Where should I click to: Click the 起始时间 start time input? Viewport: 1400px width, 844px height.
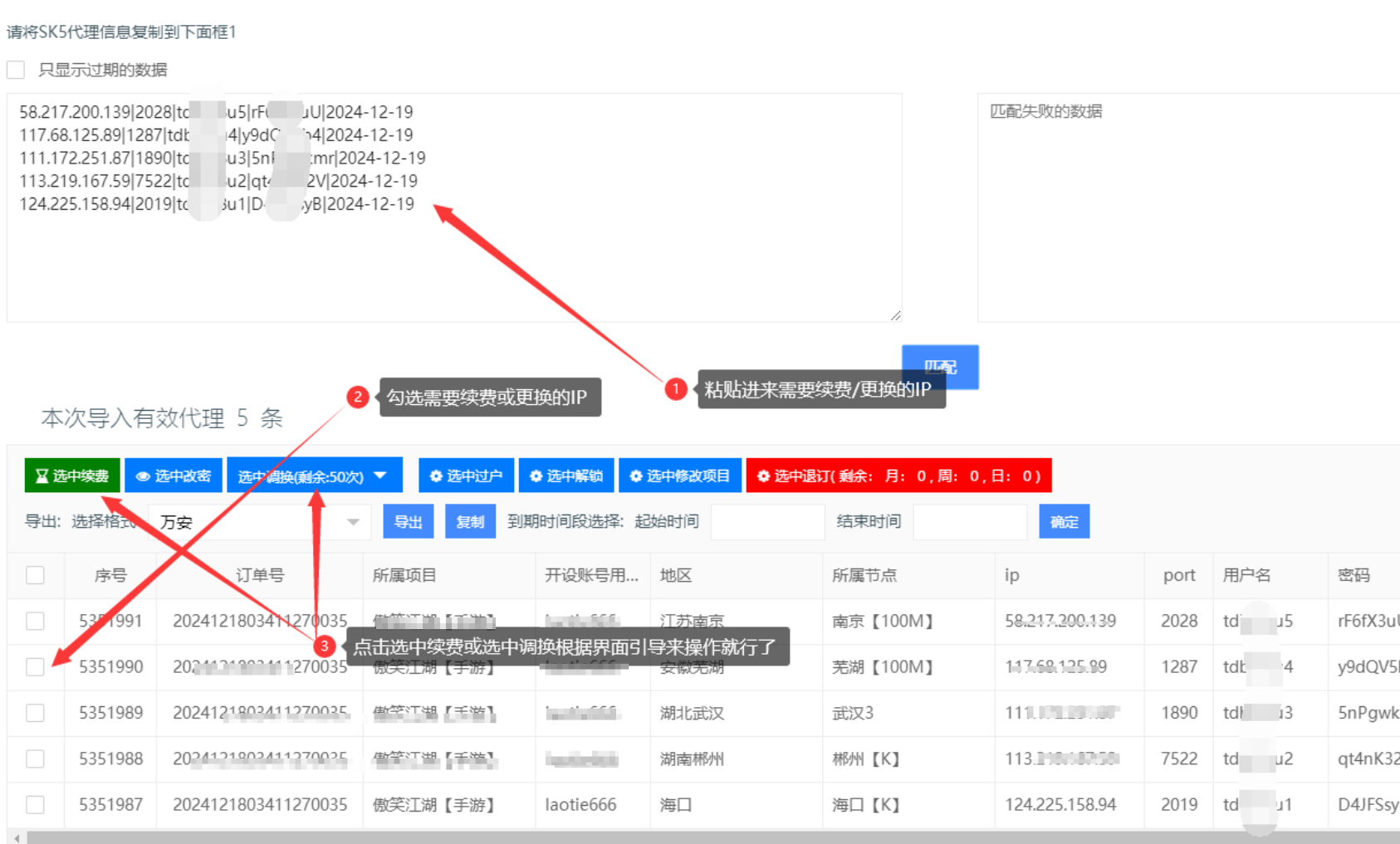click(767, 522)
